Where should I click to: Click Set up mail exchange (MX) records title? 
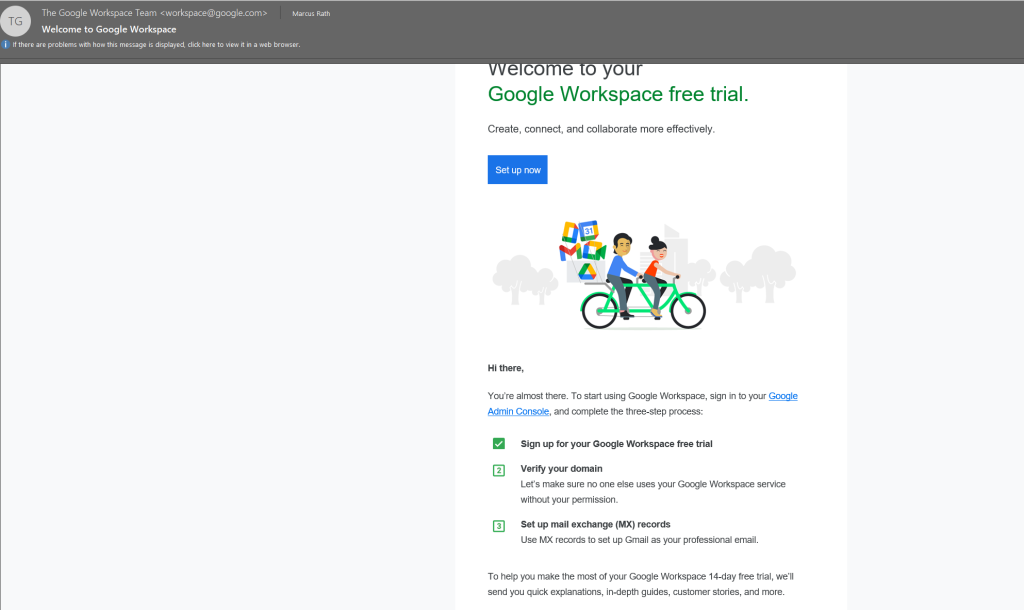tap(596, 524)
